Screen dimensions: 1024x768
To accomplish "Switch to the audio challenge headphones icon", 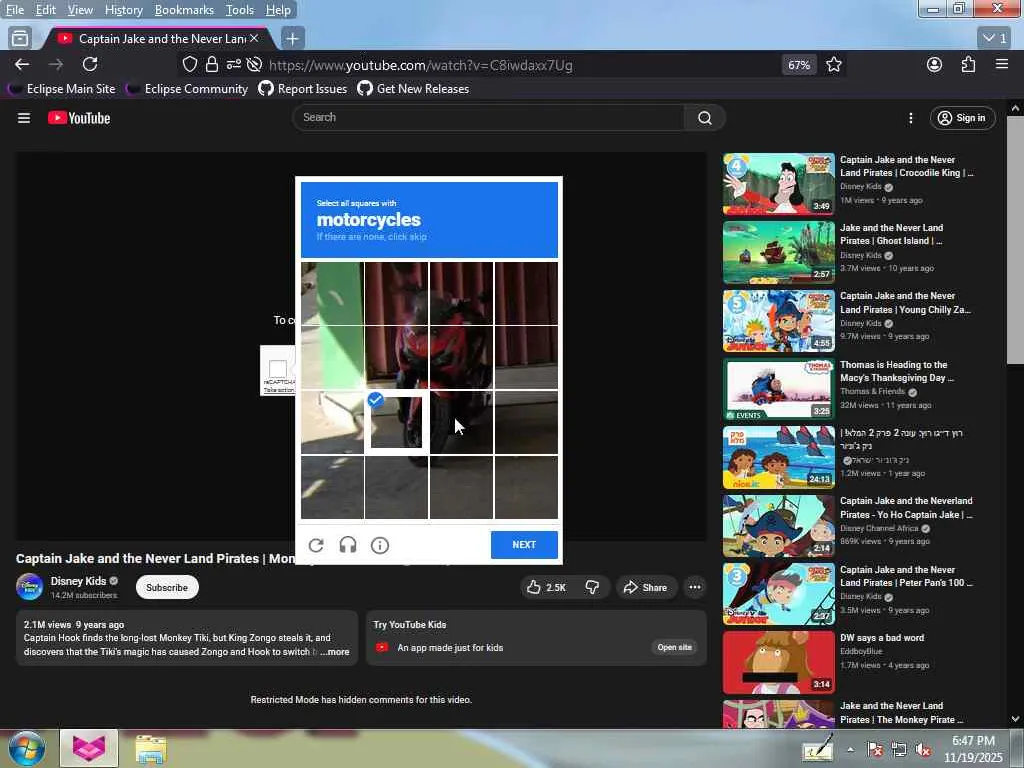I will 348,545.
